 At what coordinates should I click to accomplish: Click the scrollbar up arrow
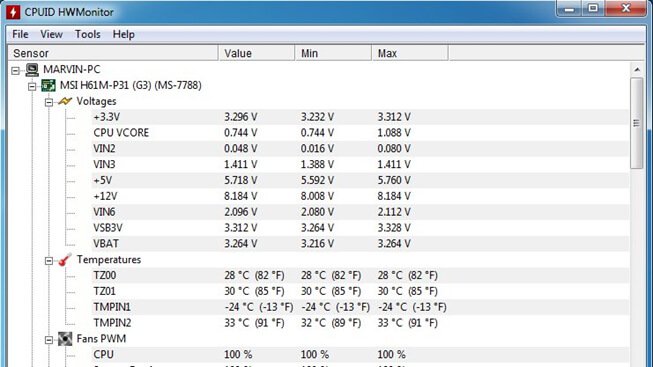(637, 70)
